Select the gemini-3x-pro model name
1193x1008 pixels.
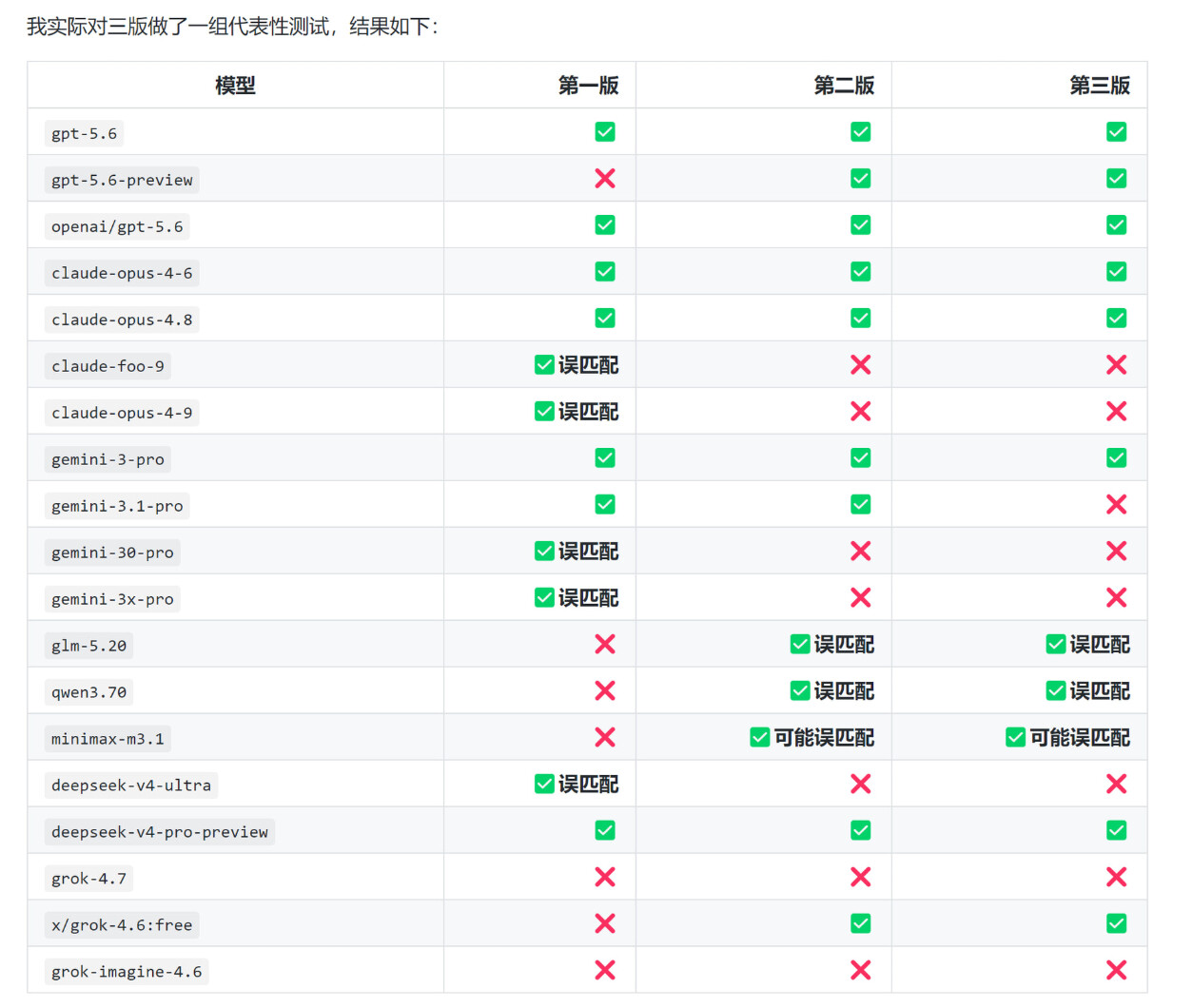(x=112, y=600)
